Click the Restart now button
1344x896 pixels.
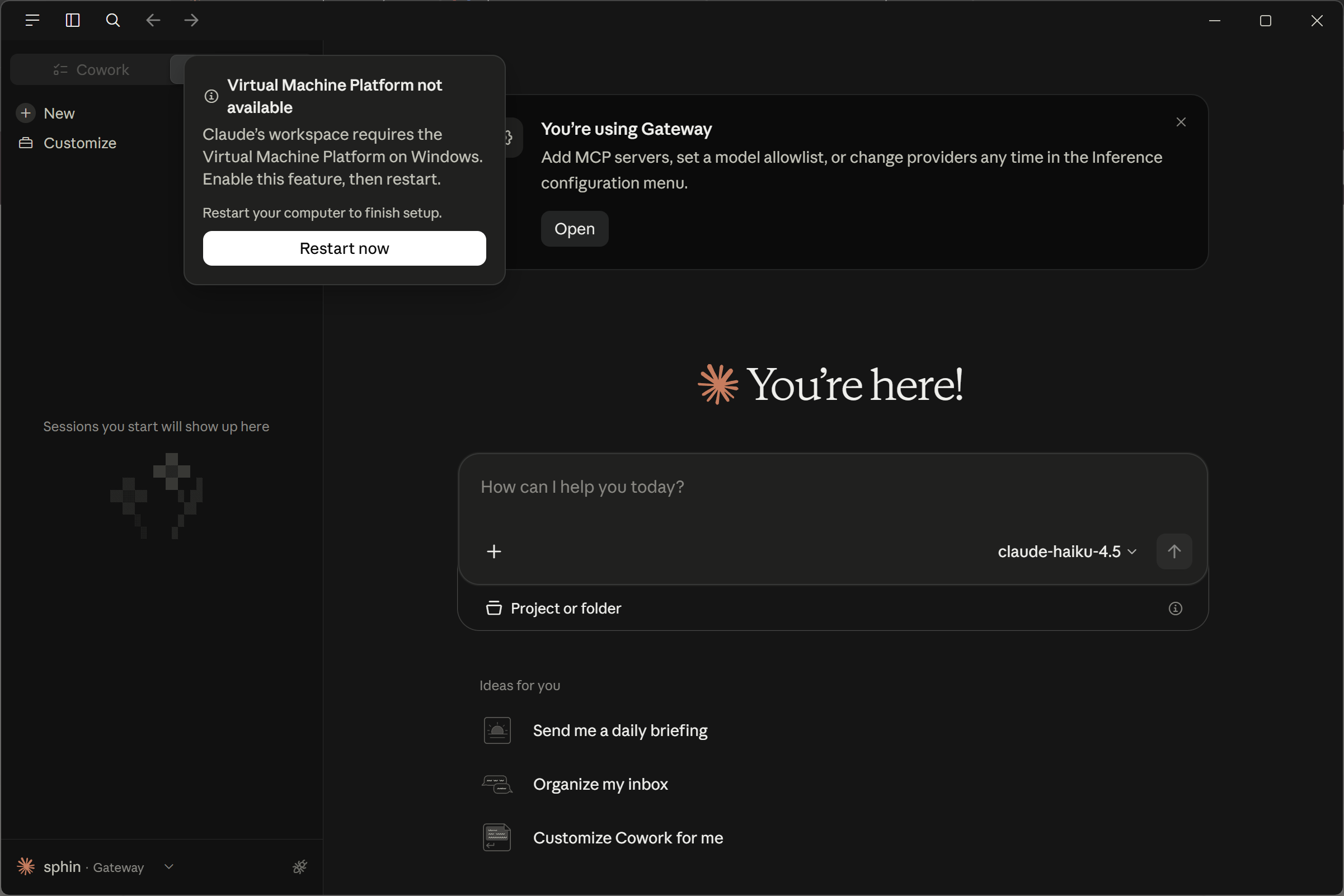345,248
